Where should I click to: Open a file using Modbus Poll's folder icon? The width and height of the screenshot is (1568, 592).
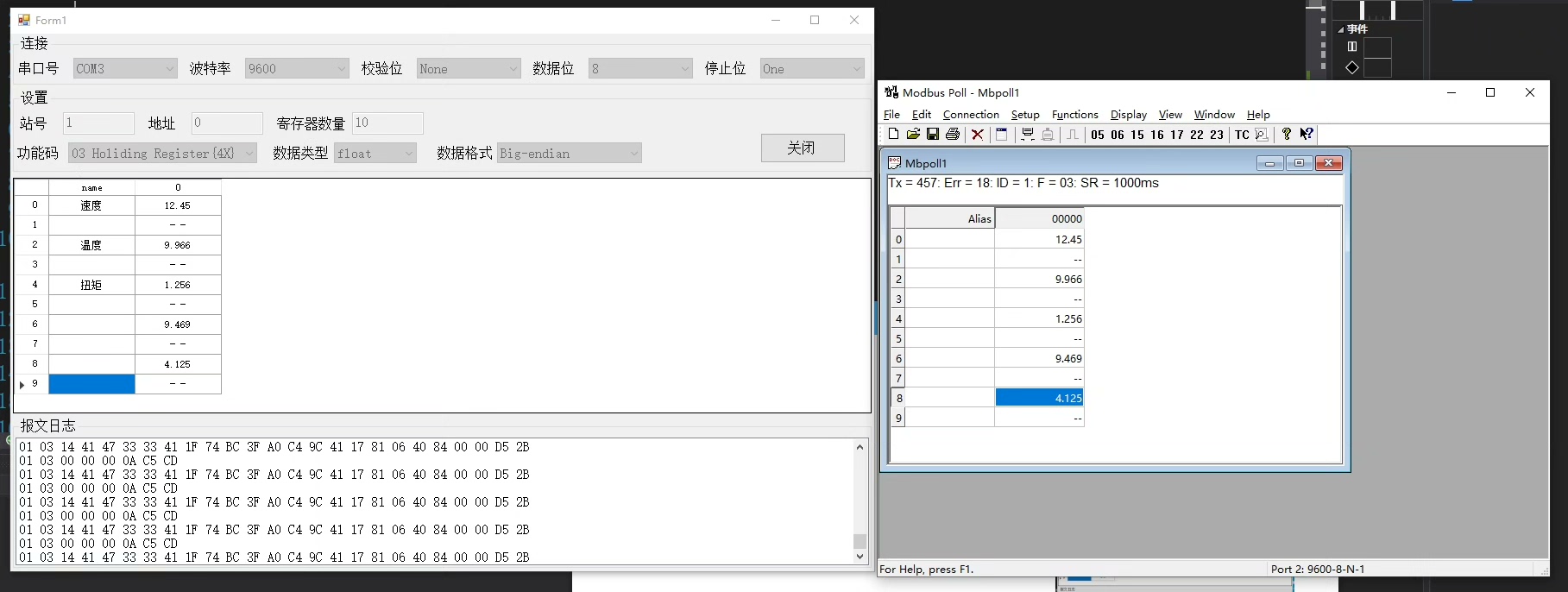click(x=913, y=134)
